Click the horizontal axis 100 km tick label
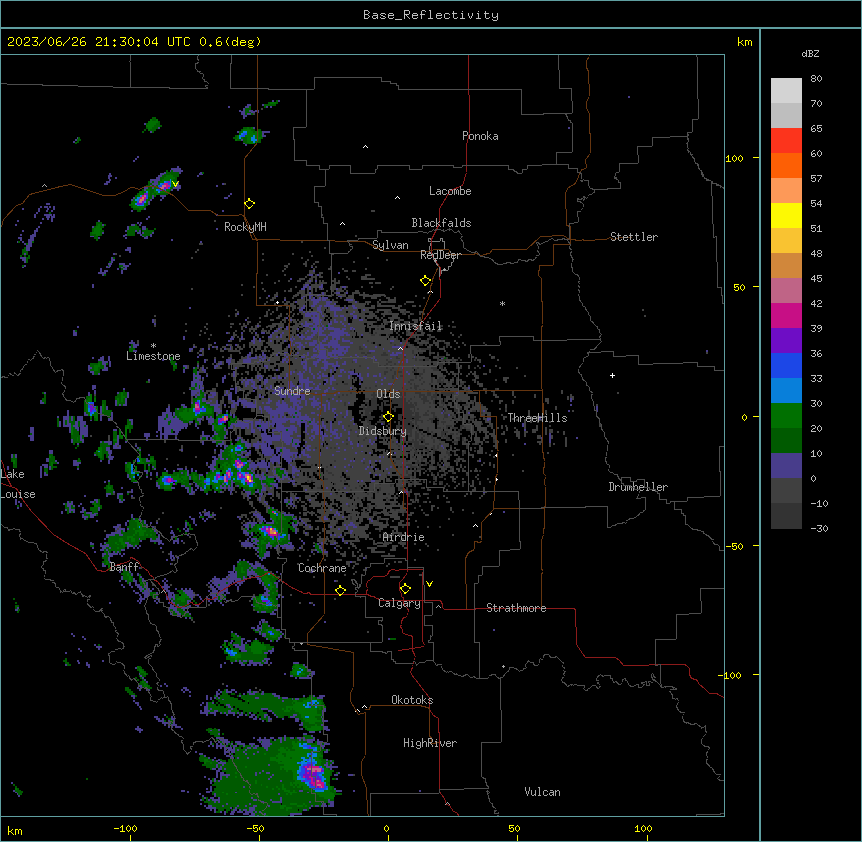Viewport: 862px width, 842px height. [643, 828]
